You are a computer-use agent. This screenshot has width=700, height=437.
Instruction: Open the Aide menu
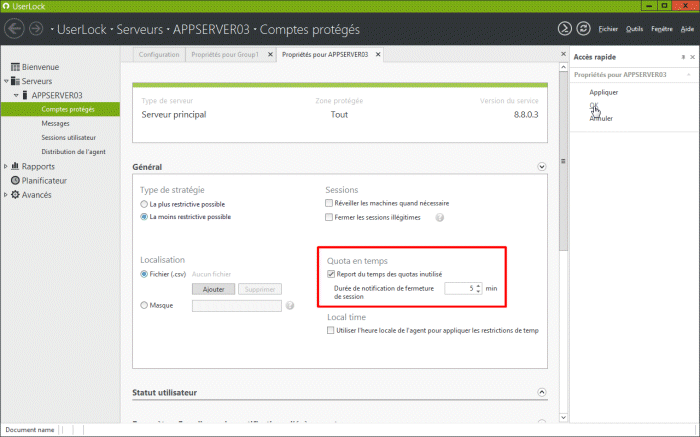point(687,29)
